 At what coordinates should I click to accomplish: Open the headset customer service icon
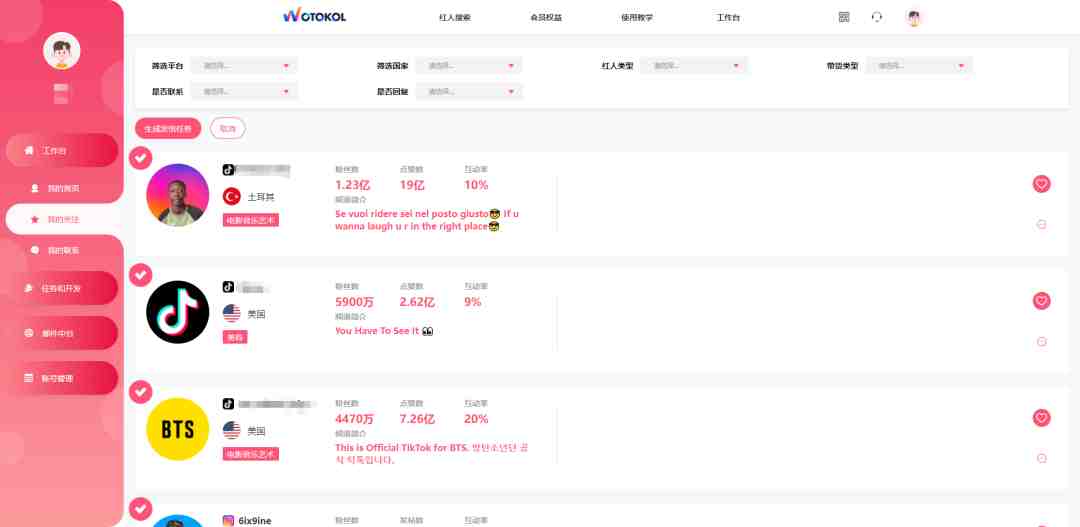(876, 17)
